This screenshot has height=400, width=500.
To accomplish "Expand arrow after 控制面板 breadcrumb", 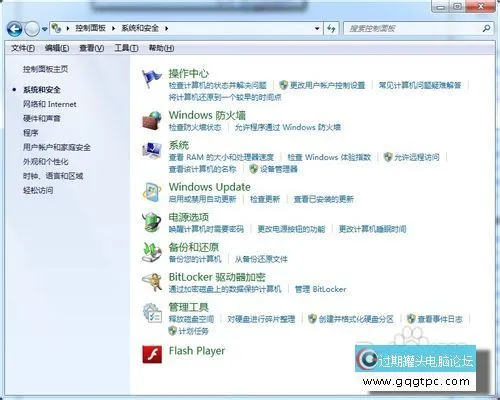I will (x=113, y=28).
